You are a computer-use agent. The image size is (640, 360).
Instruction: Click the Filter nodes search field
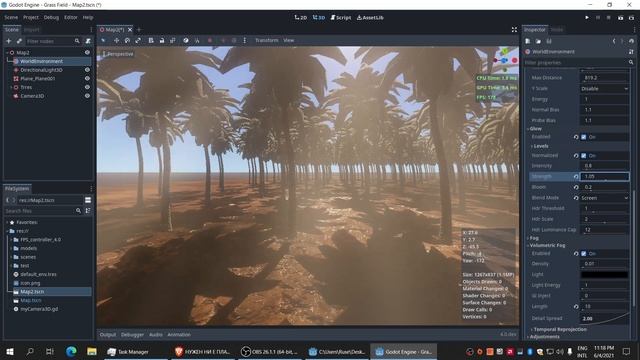pyautogui.click(x=53, y=41)
